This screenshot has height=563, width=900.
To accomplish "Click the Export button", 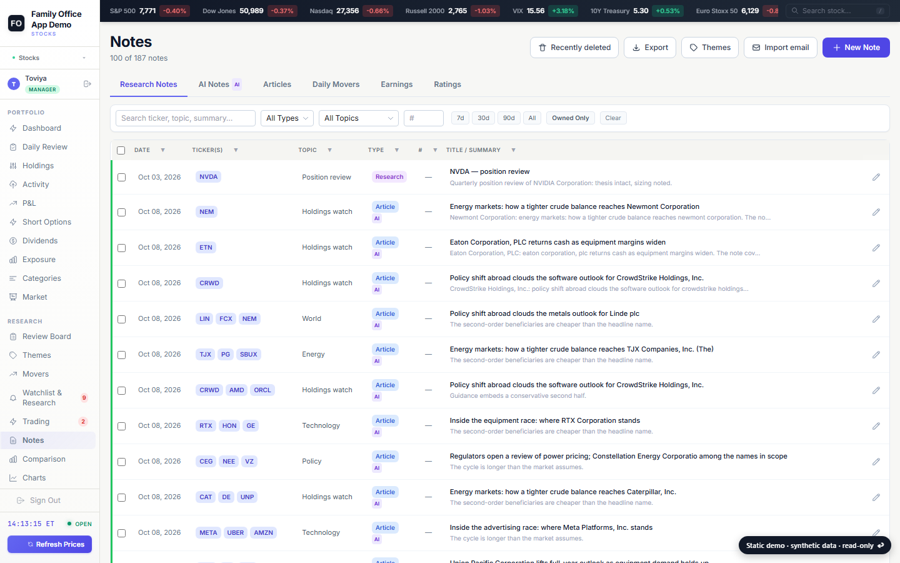I will (x=650, y=48).
